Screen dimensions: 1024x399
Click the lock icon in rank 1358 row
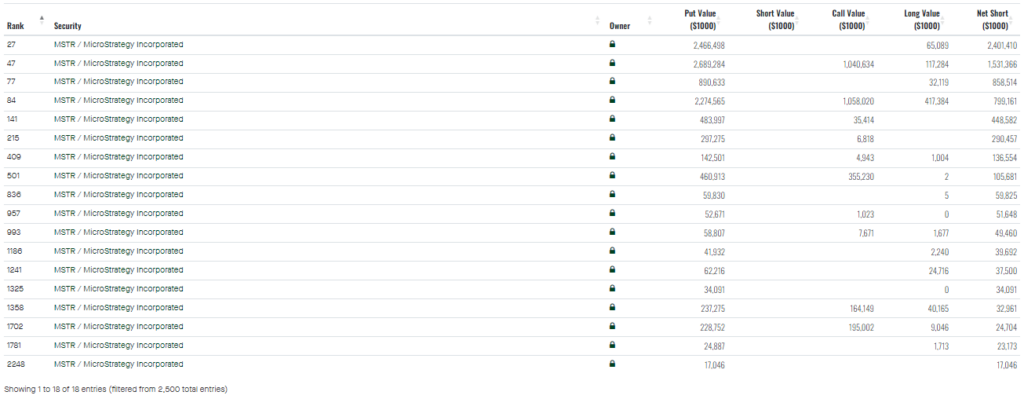tap(612, 308)
